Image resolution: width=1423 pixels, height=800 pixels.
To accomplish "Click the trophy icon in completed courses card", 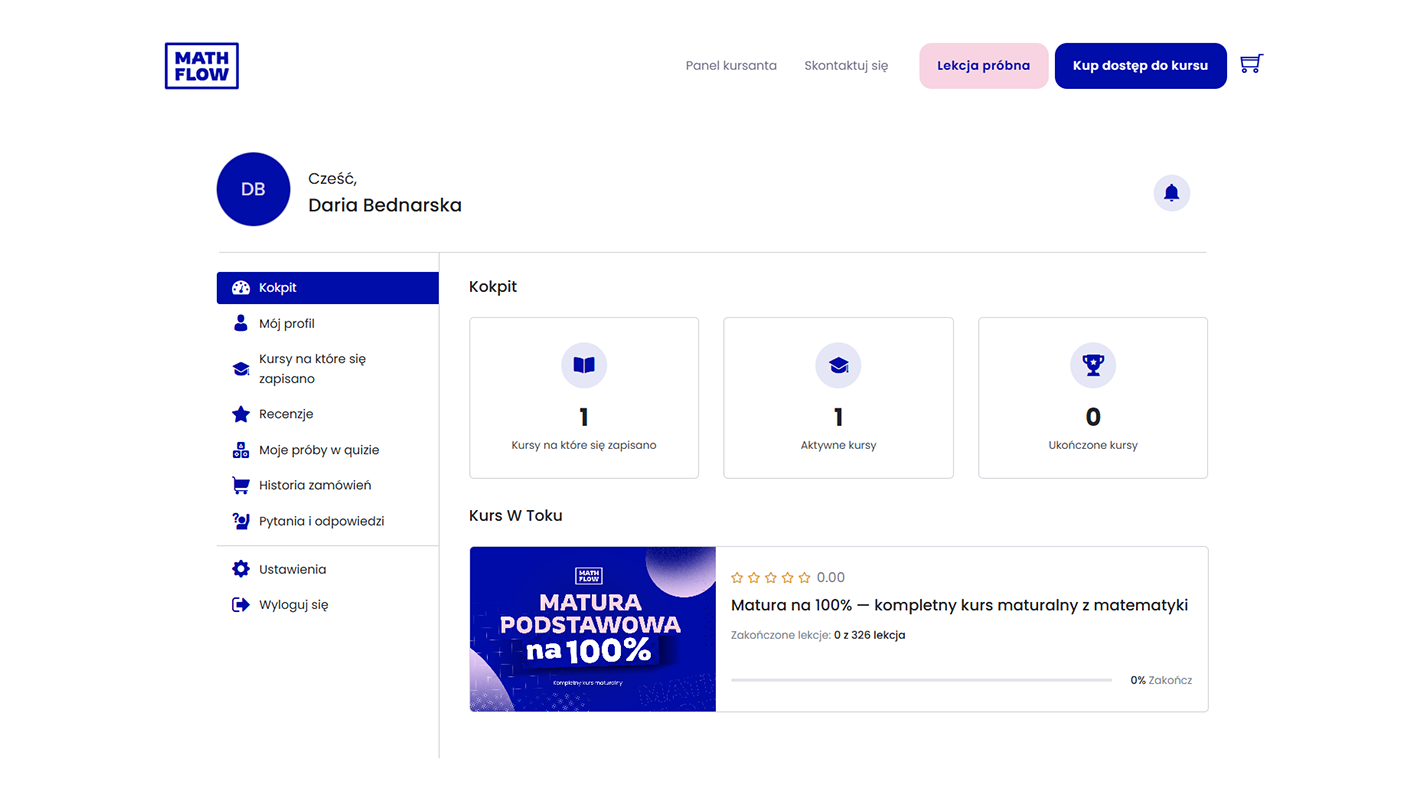I will tap(1093, 365).
